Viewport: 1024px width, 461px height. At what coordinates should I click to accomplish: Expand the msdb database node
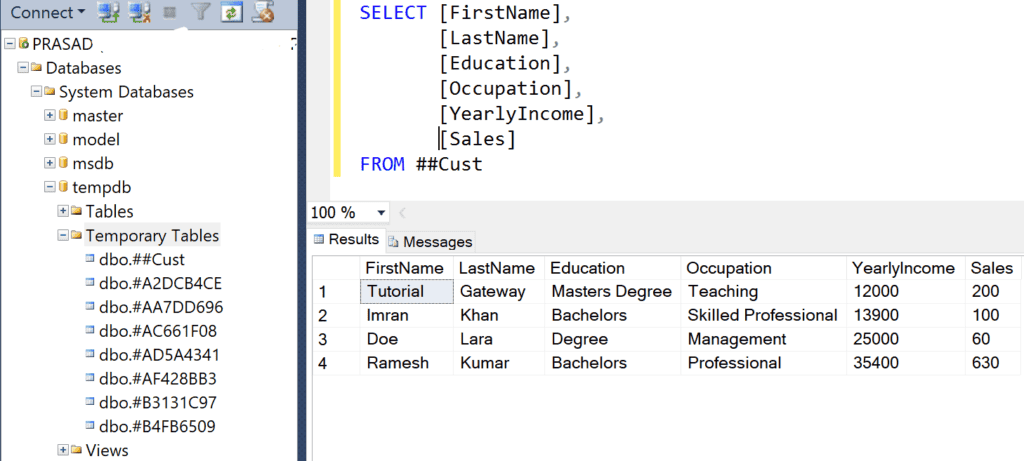49,163
